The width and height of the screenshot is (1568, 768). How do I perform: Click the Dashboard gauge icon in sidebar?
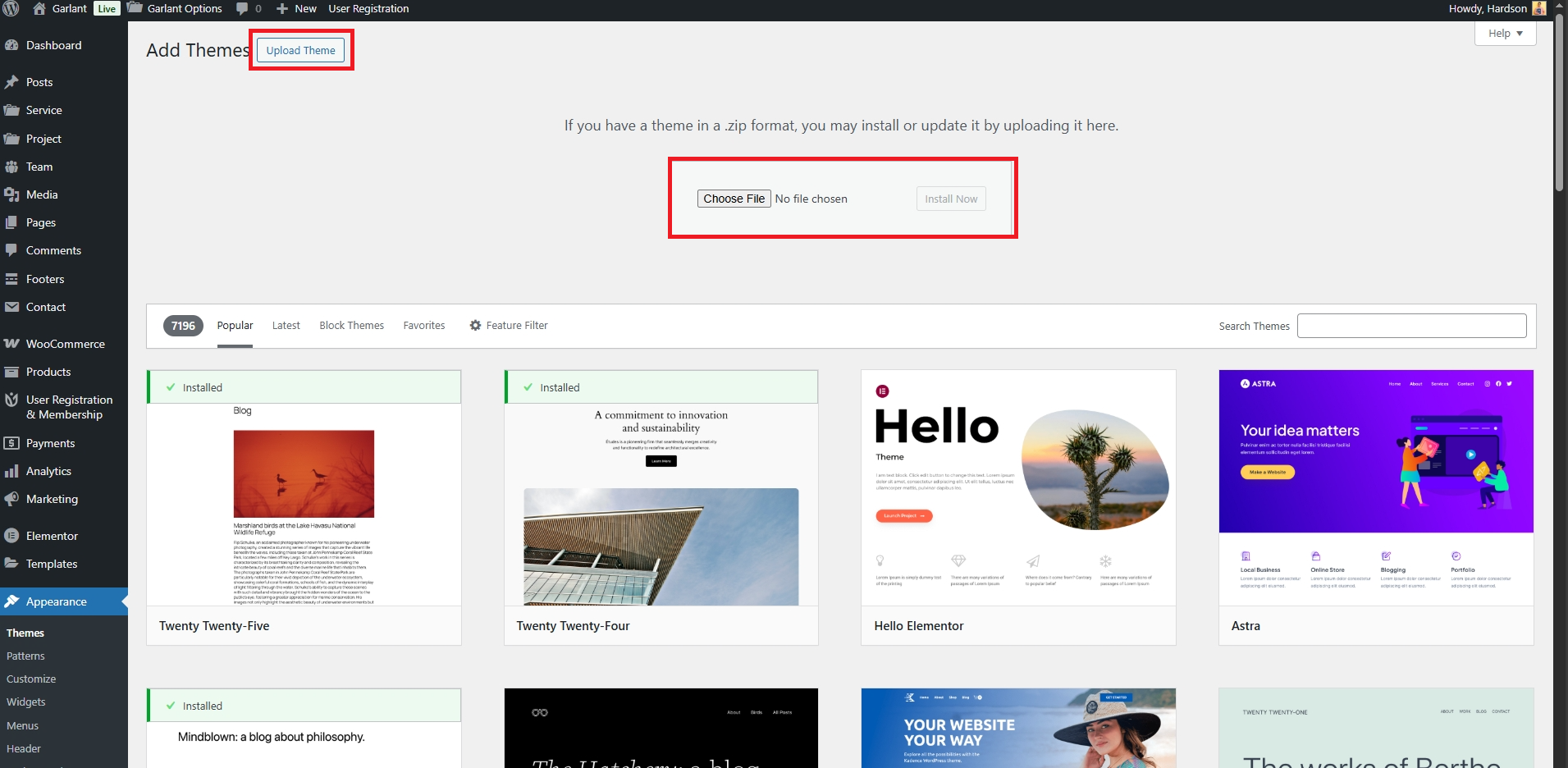(x=11, y=46)
